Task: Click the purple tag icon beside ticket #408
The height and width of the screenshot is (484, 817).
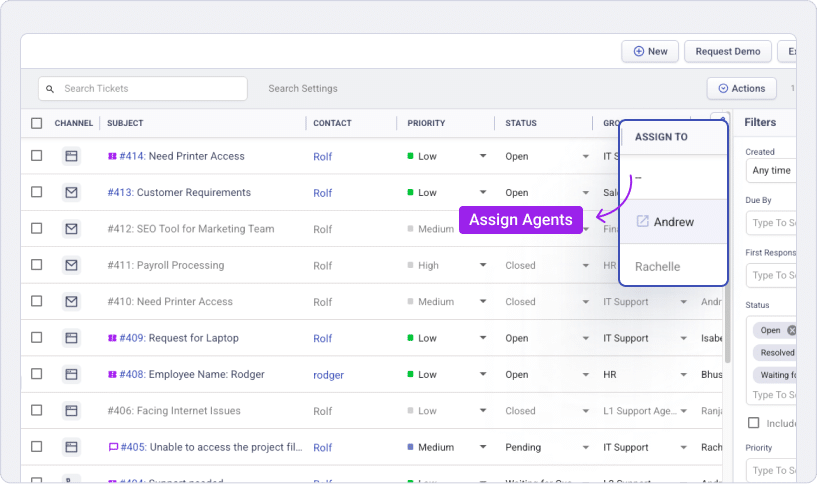Action: pos(112,374)
